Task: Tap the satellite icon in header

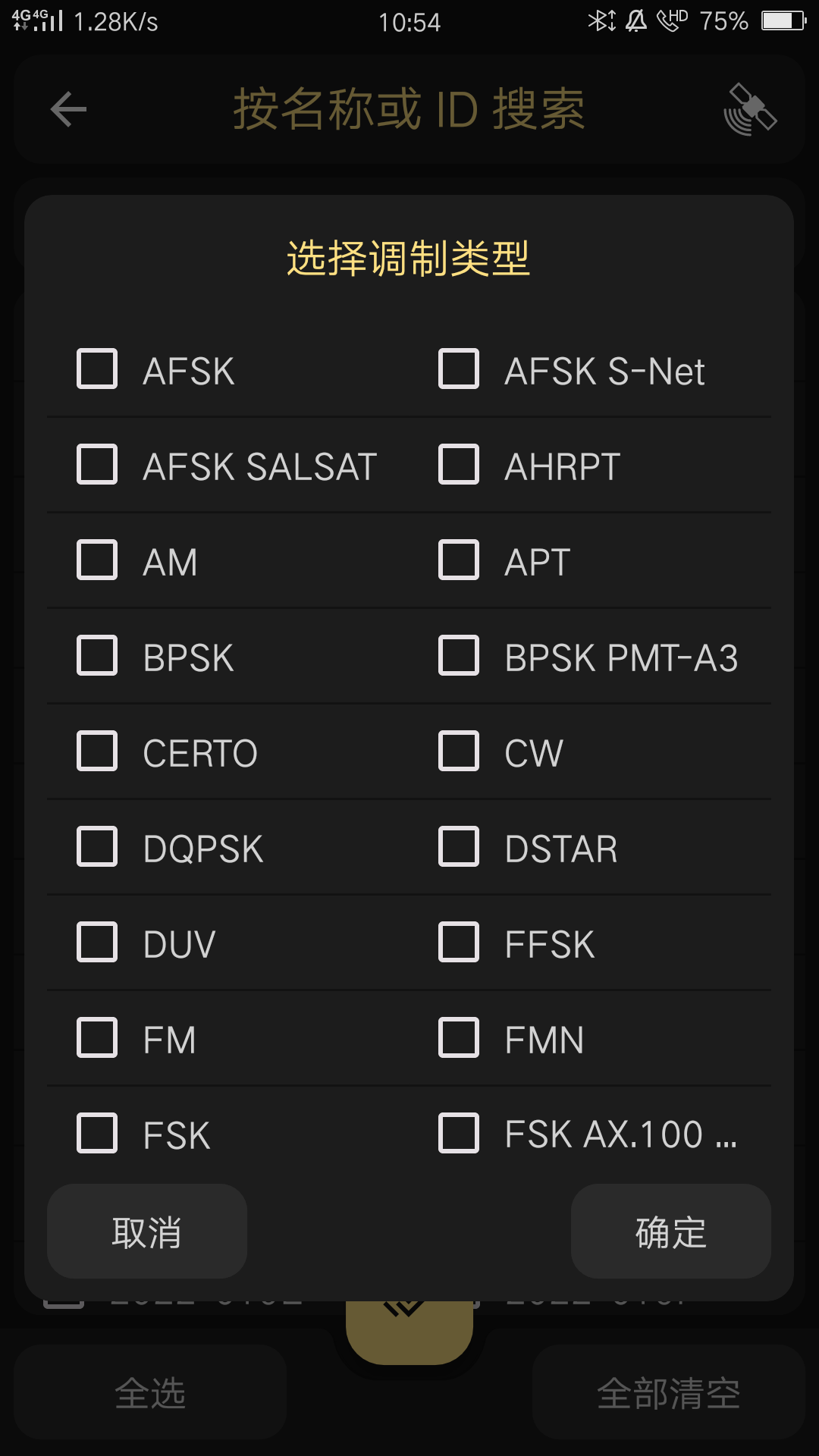Action: pos(750,110)
